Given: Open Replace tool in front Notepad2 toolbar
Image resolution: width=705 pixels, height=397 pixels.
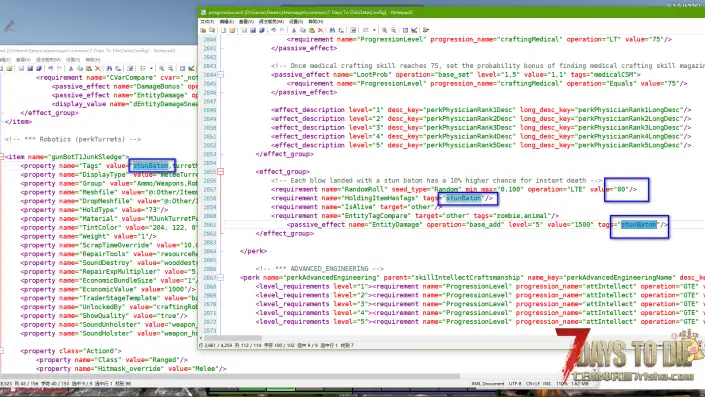Looking at the screenshot, I should click(341, 30).
